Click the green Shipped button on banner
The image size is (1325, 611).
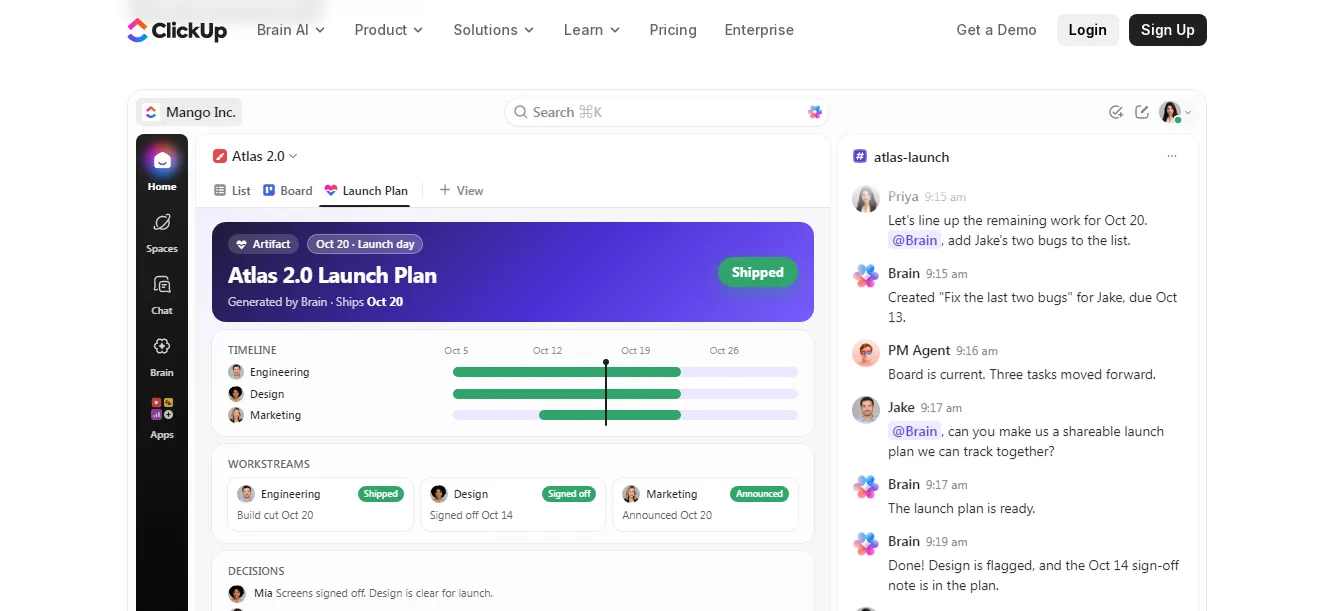pyautogui.click(x=758, y=272)
